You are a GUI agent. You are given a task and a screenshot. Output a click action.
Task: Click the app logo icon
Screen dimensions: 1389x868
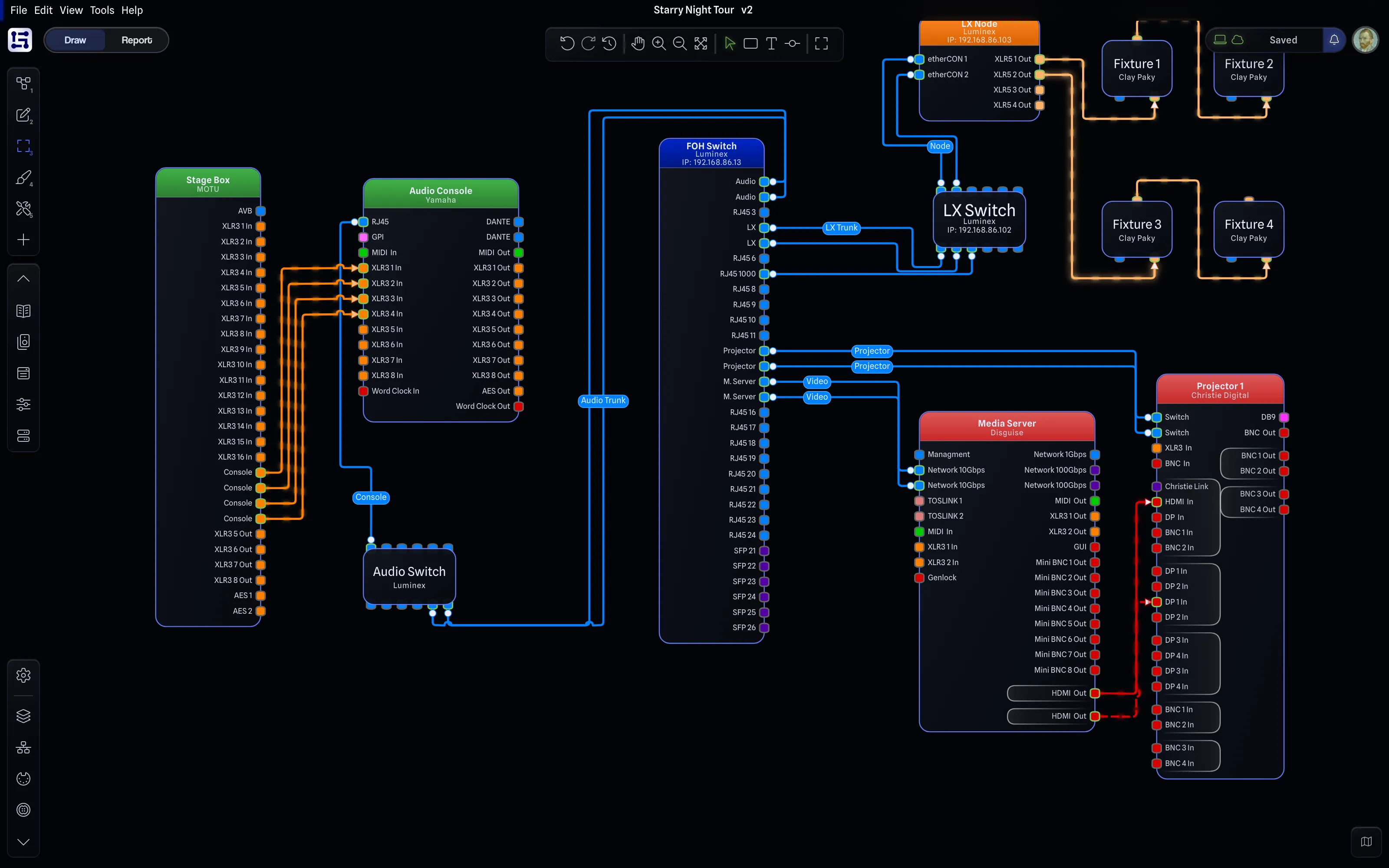[x=20, y=40]
